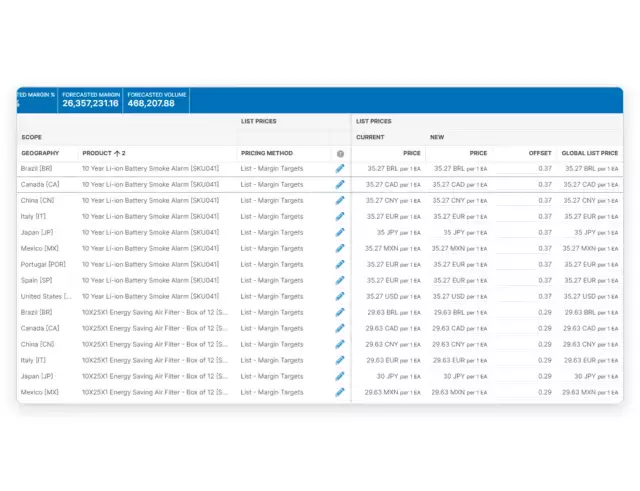
Task: Click the Offset column header
Action: [539, 153]
